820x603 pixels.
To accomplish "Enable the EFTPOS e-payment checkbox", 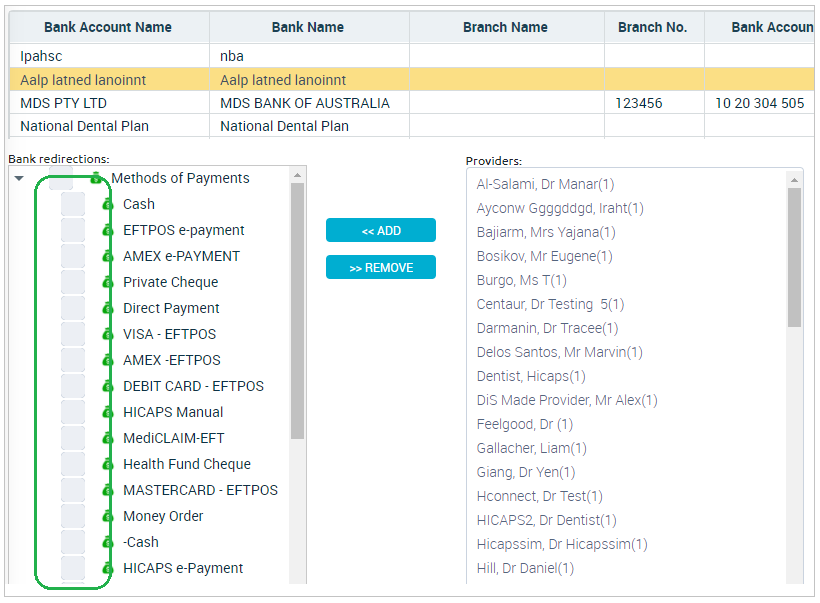I will point(73,230).
